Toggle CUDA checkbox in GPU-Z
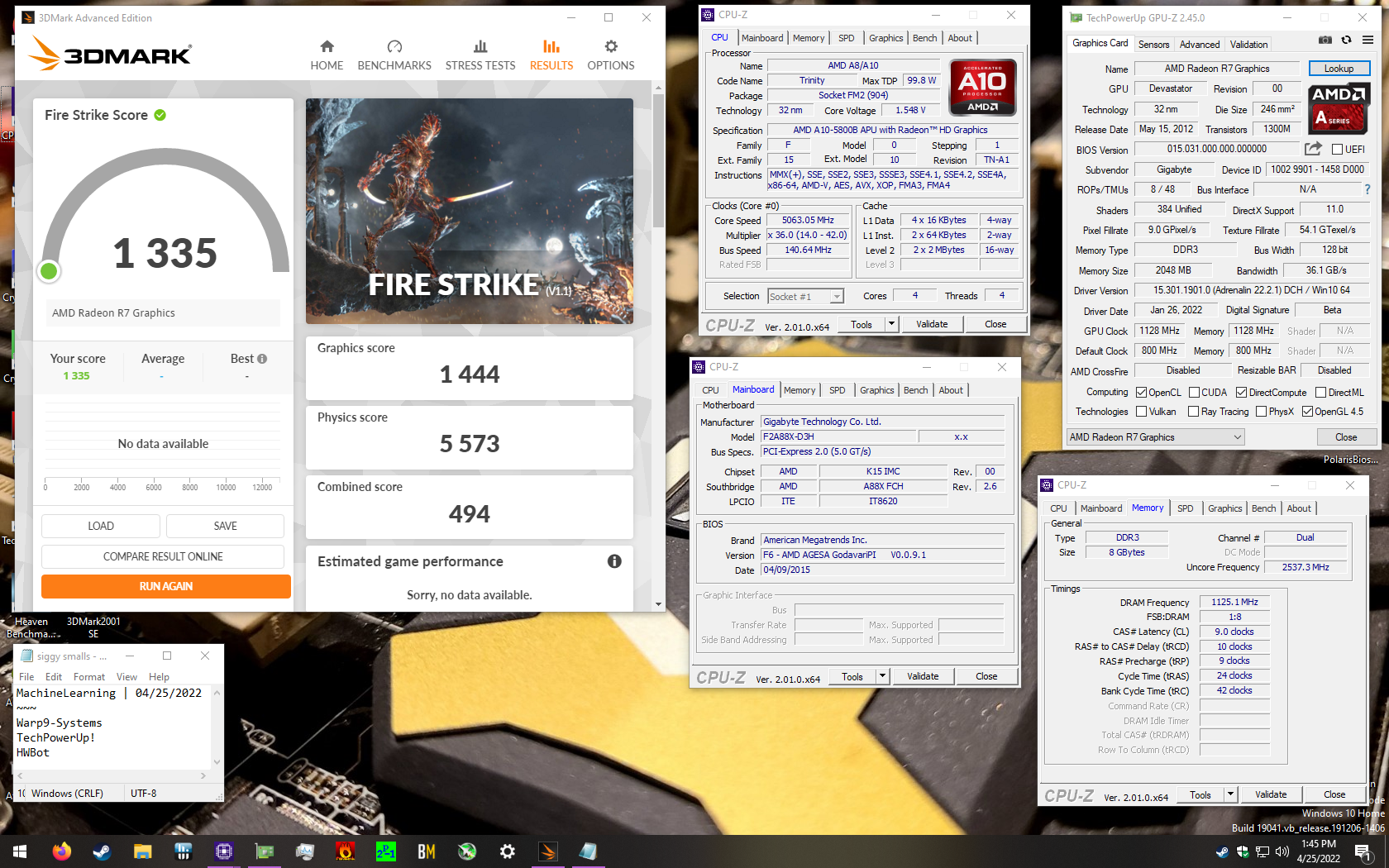1389x868 pixels. tap(1194, 393)
